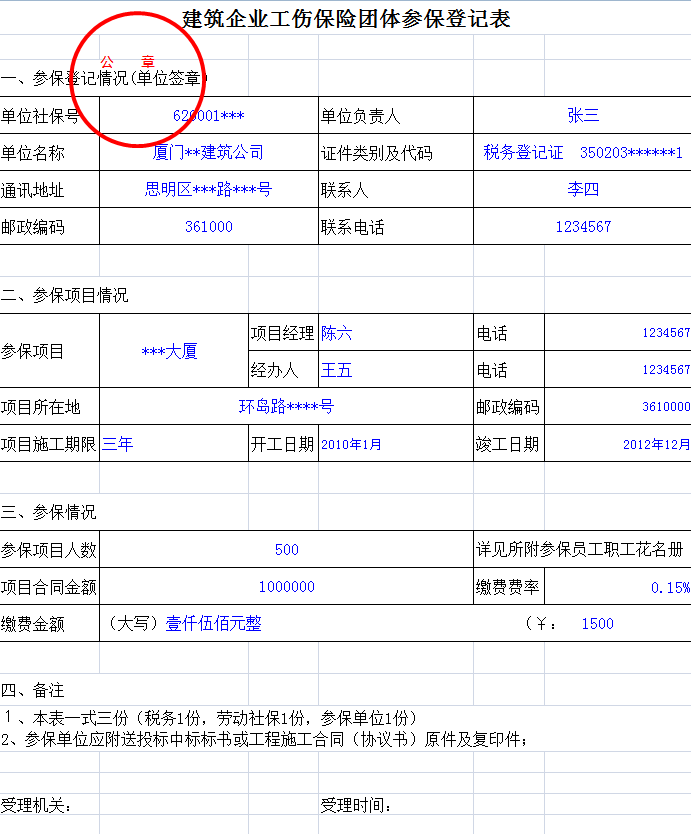Select the numeric amount 1500
The height and width of the screenshot is (834, 692).
[x=597, y=623]
